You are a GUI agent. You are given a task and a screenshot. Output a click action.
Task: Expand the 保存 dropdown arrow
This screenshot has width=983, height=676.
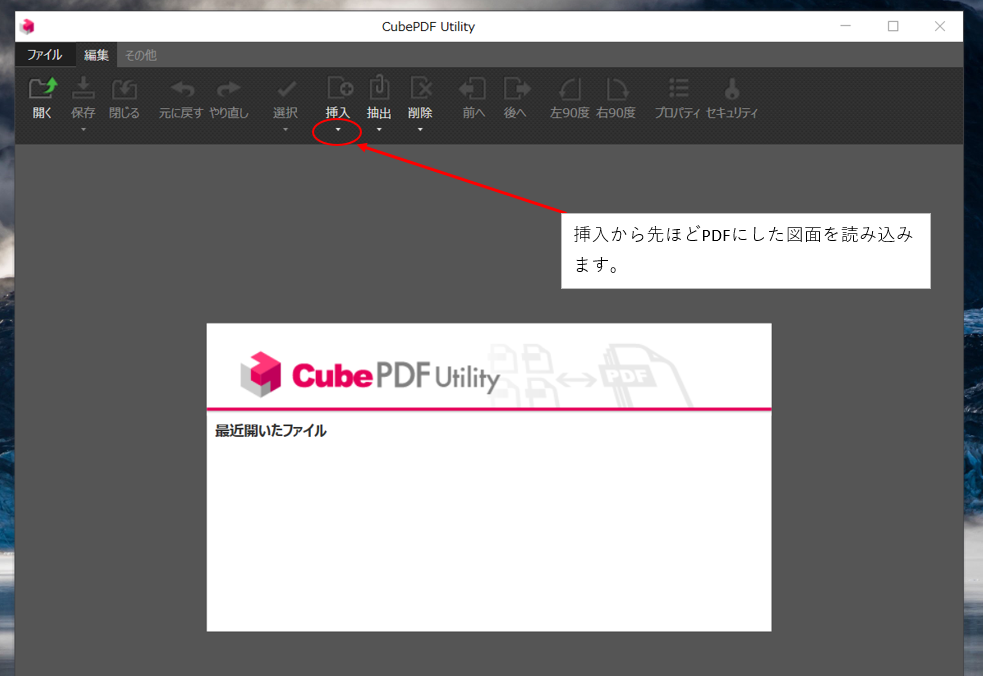83,130
